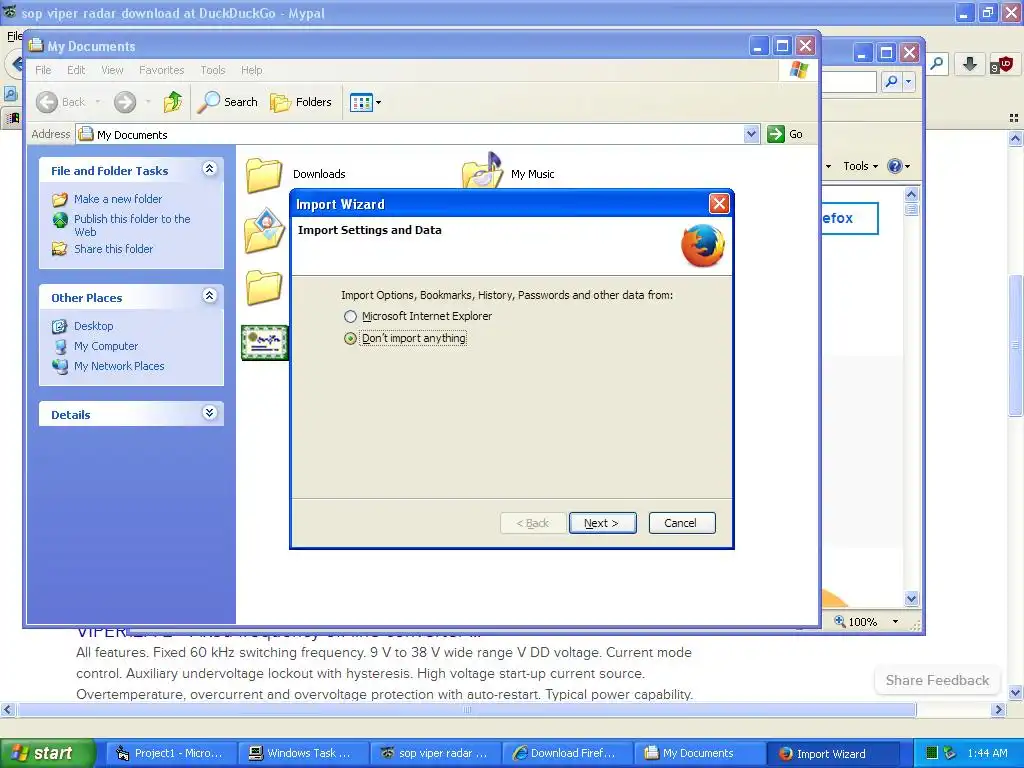Click Start button on taskbar
The width and height of the screenshot is (1024, 768).
(47, 753)
